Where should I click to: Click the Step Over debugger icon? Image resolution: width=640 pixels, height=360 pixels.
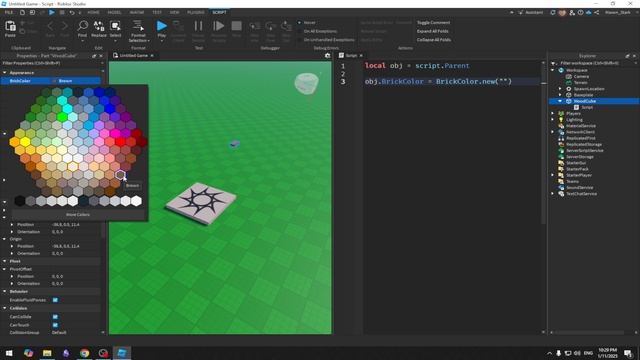271,27
